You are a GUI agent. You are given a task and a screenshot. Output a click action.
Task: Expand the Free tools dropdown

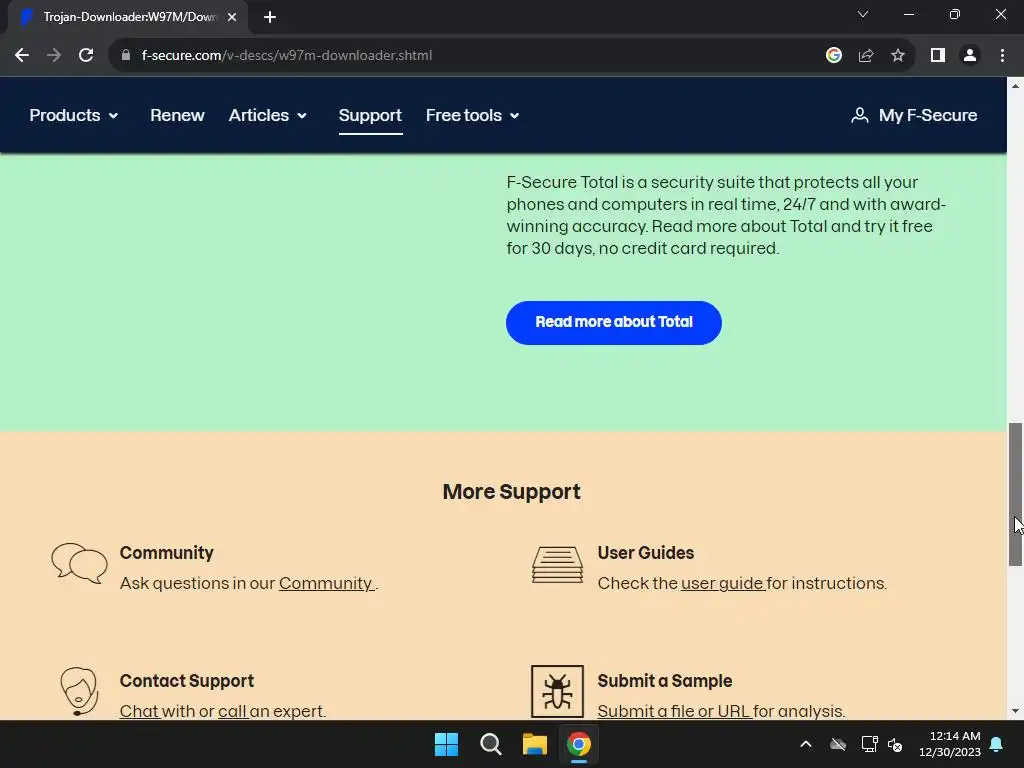tap(473, 116)
